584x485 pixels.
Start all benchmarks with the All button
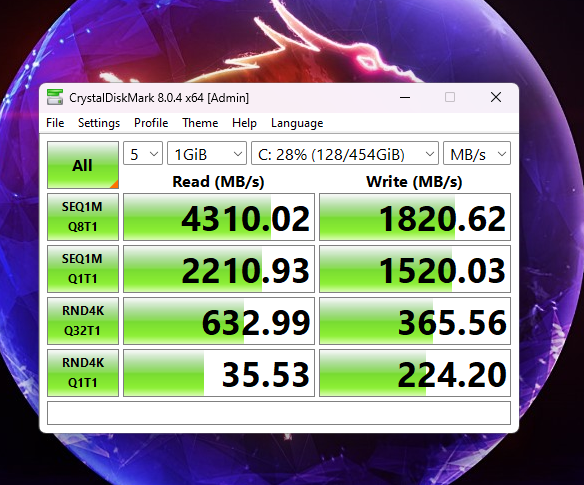83,165
